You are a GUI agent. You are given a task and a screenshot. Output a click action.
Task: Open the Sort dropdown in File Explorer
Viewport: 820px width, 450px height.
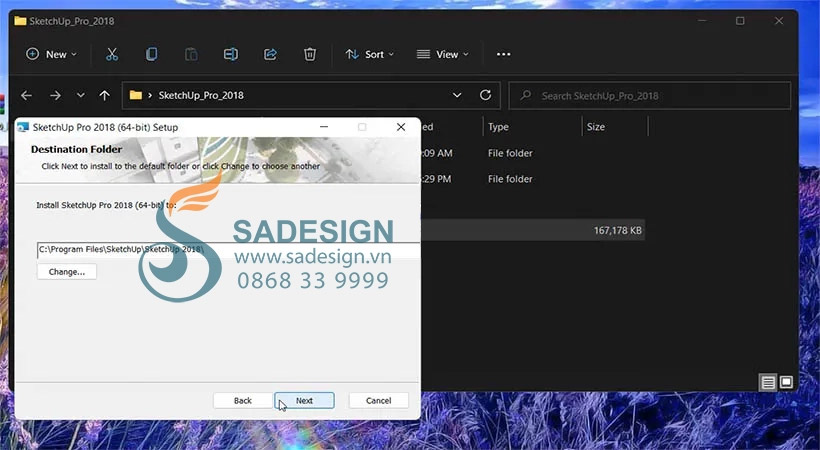coord(370,54)
